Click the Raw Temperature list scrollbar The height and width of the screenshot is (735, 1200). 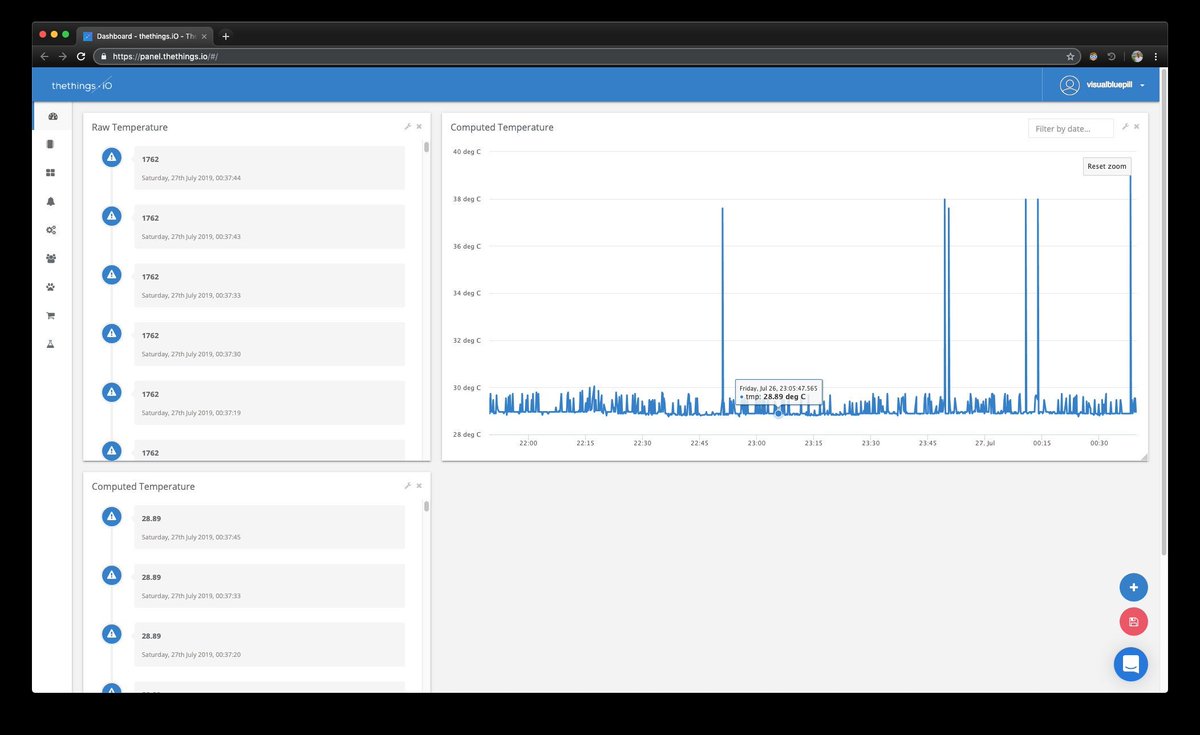coord(426,148)
